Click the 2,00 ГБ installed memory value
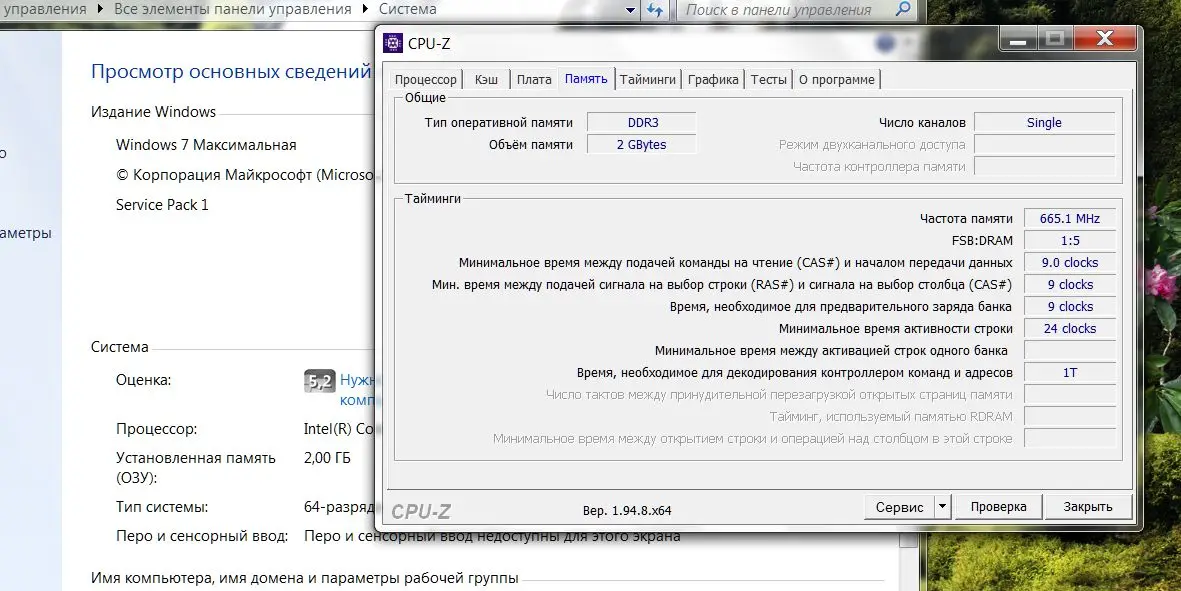The height and width of the screenshot is (591, 1181). click(327, 458)
